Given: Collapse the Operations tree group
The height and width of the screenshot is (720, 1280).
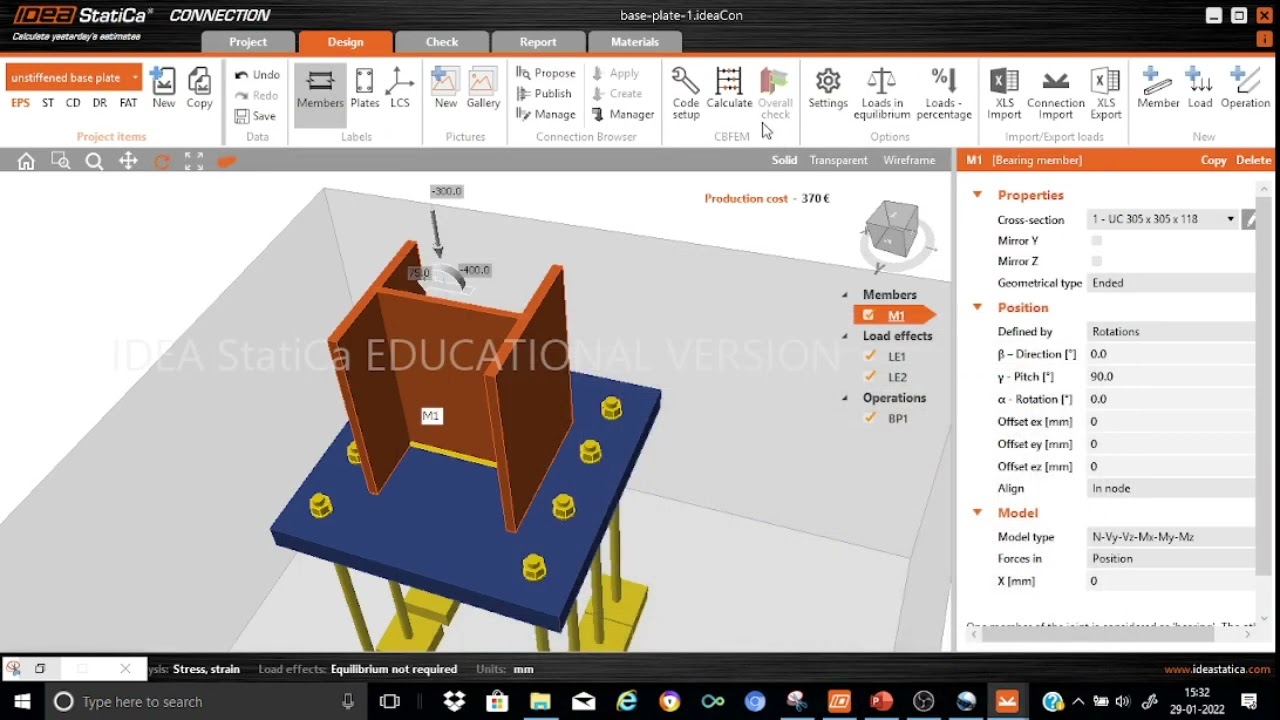Looking at the screenshot, I should (x=844, y=398).
